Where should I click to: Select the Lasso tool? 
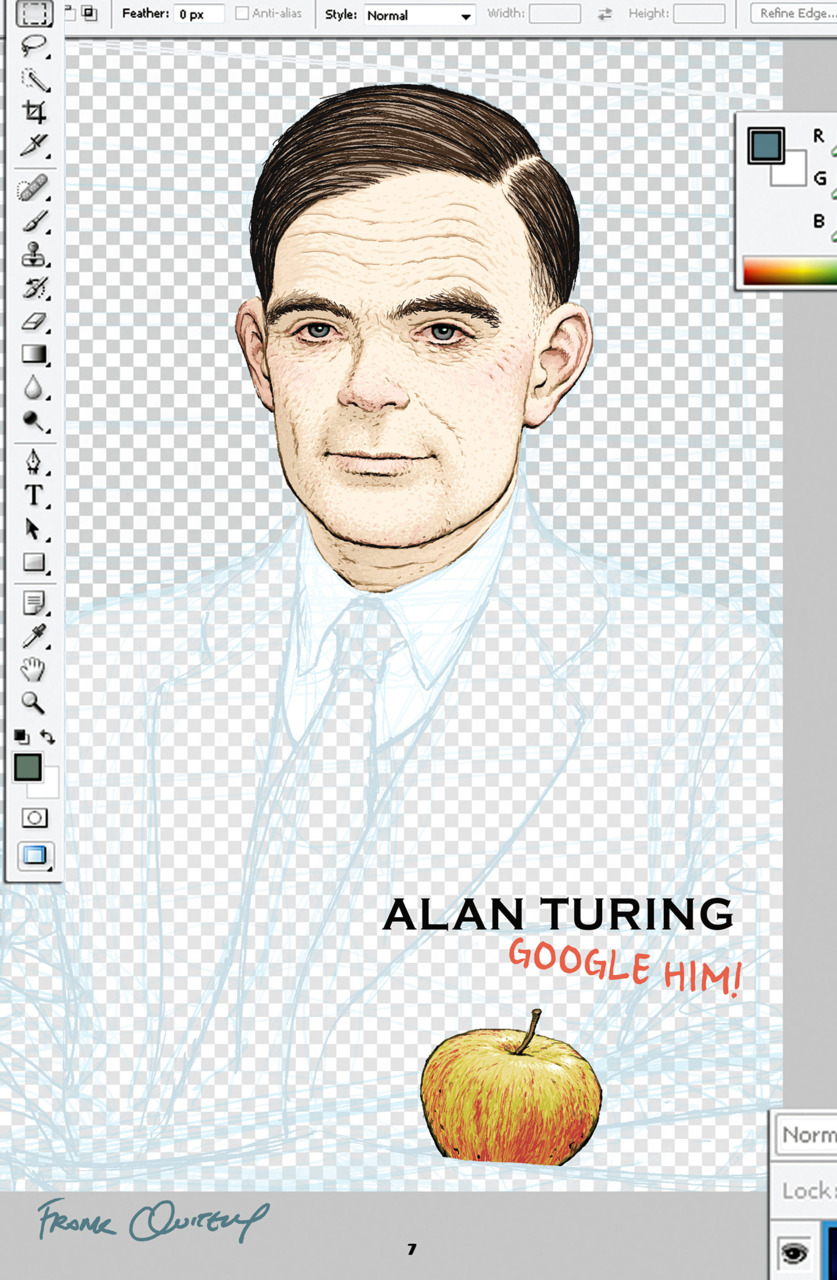tap(35, 47)
